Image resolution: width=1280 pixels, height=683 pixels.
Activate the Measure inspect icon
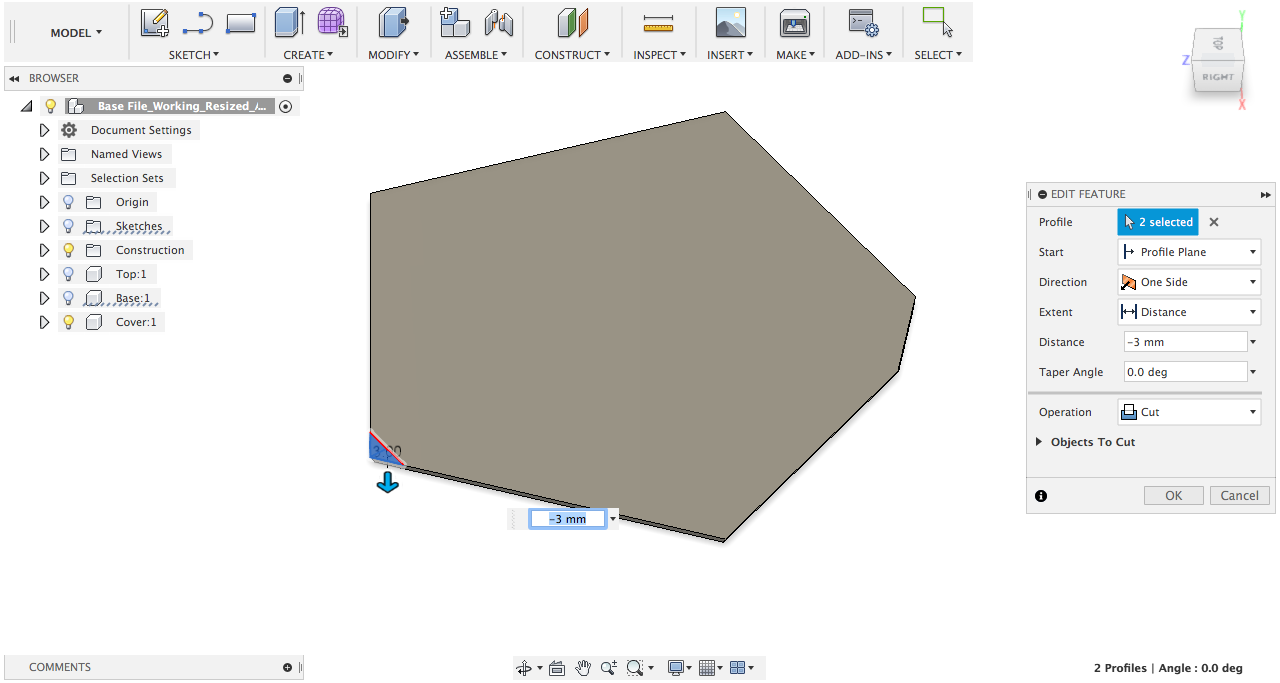click(x=658, y=23)
